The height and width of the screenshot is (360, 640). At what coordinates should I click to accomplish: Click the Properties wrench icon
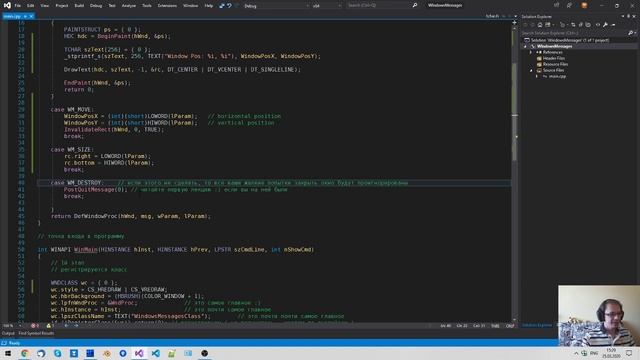point(605,25)
